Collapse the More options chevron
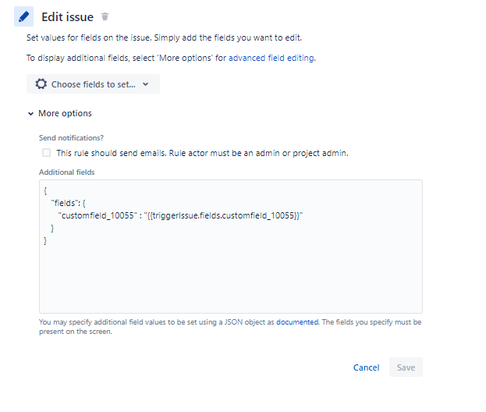This screenshot has height=412, width=486. (x=31, y=114)
